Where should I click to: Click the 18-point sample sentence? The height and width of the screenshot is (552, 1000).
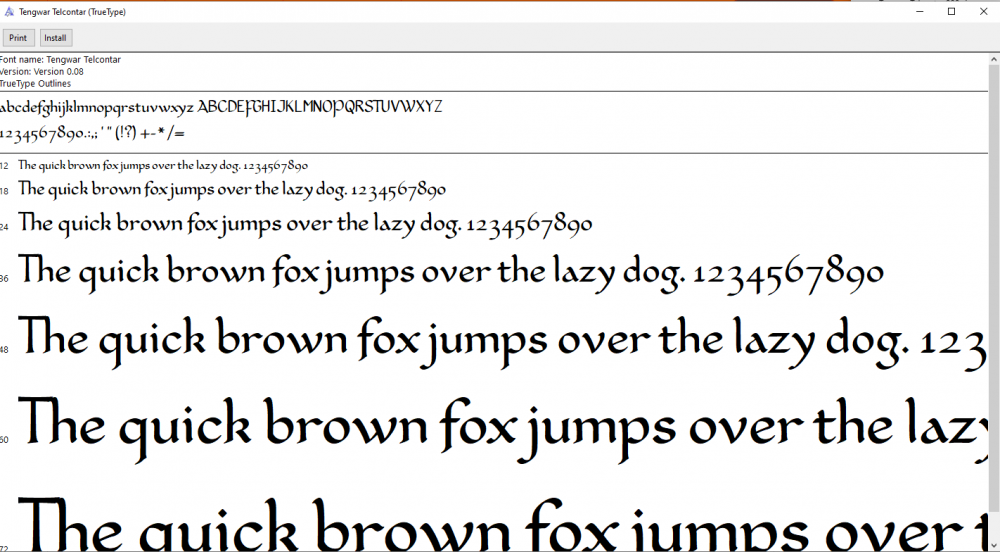tap(232, 190)
